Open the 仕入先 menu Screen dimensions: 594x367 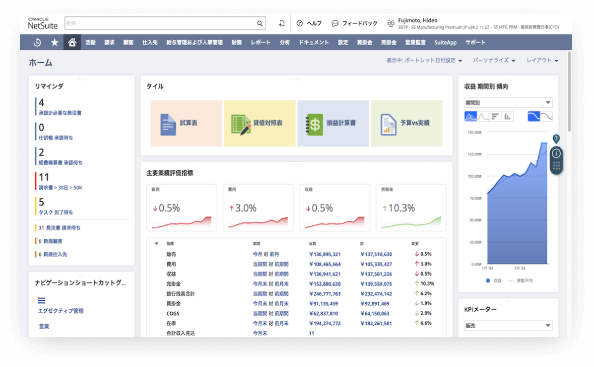[150, 42]
